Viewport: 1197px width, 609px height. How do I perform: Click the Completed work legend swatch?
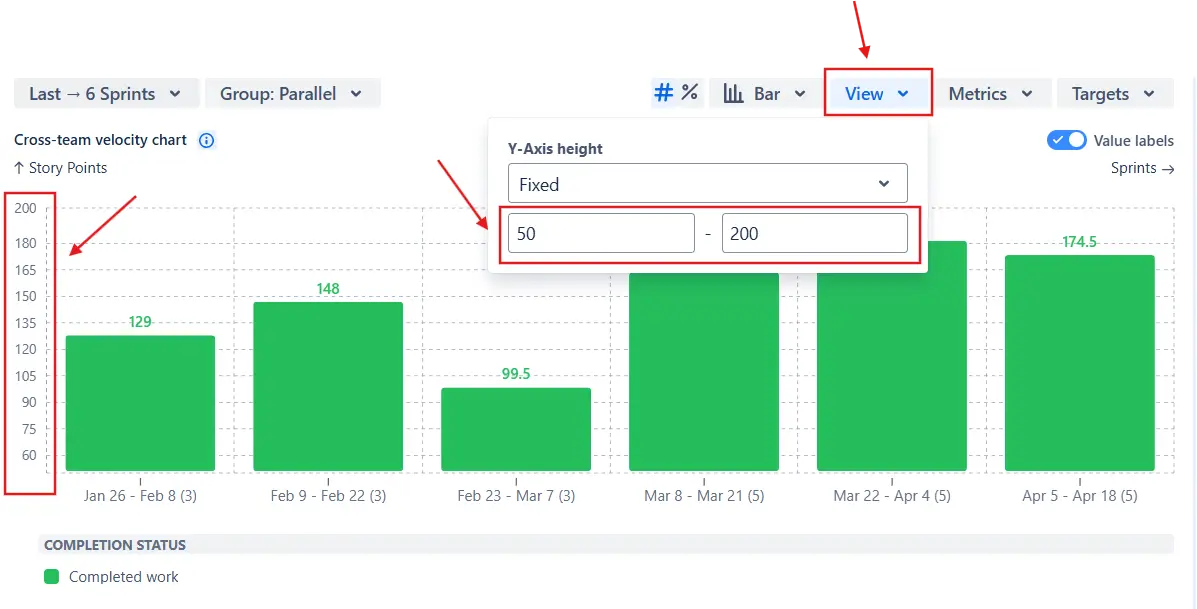[49, 577]
